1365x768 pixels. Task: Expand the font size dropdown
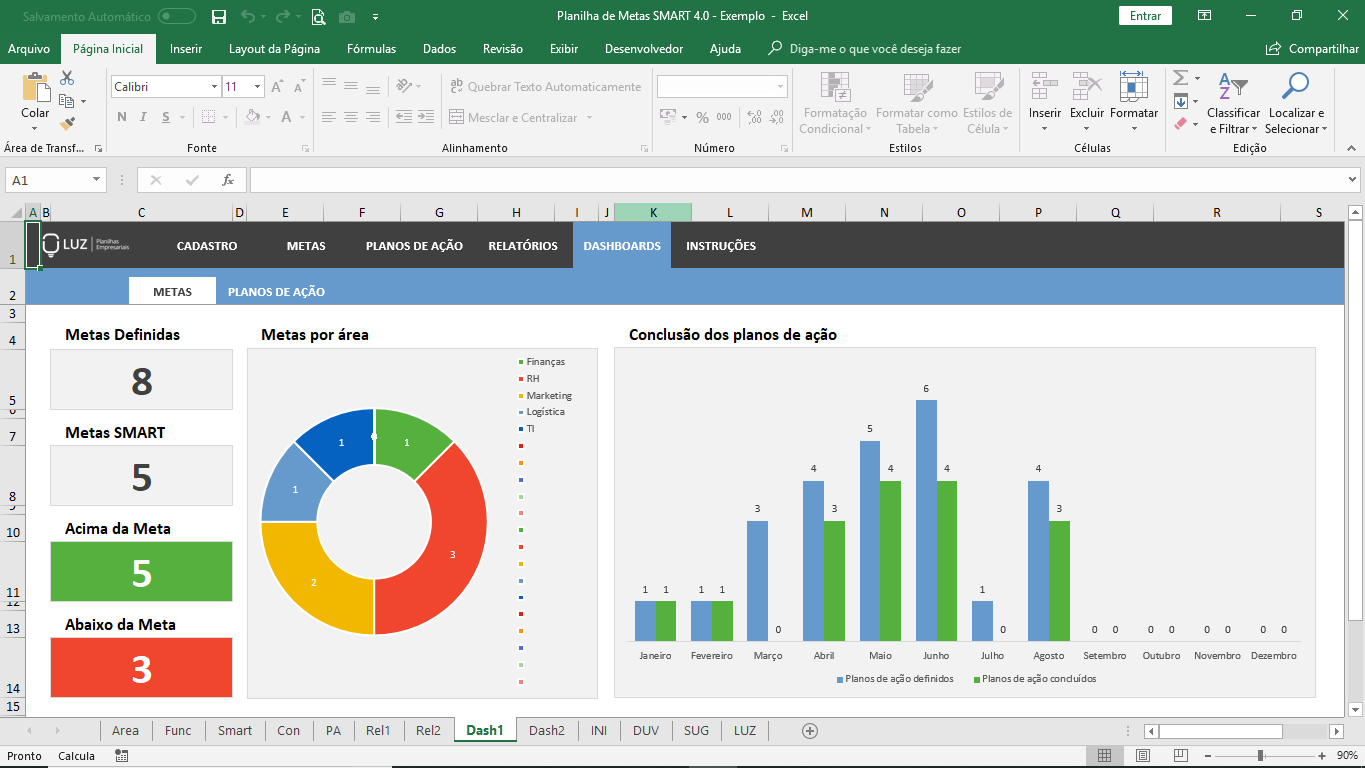257,87
